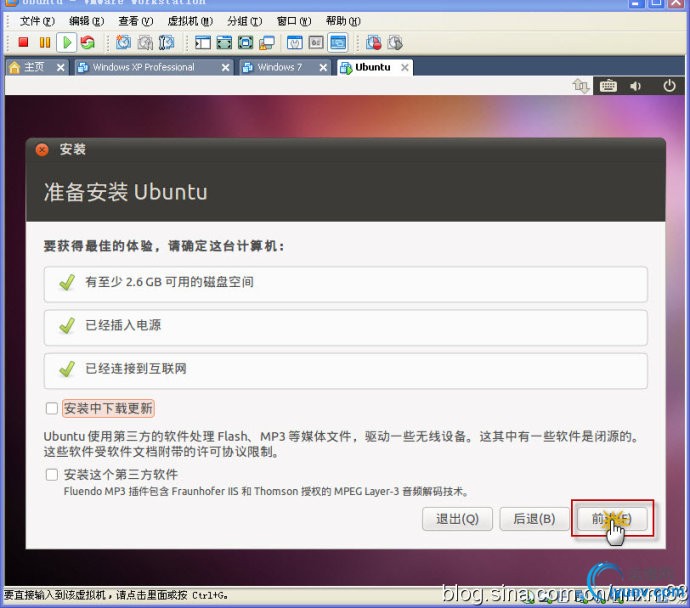
Task: Take a snapshot using the clock-plus icon
Action: (x=123, y=42)
